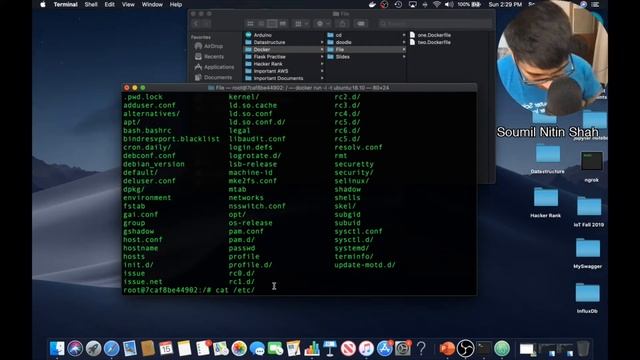640x360 pixels.
Task: Open Time Machine icon in menu bar
Action: 398,4
